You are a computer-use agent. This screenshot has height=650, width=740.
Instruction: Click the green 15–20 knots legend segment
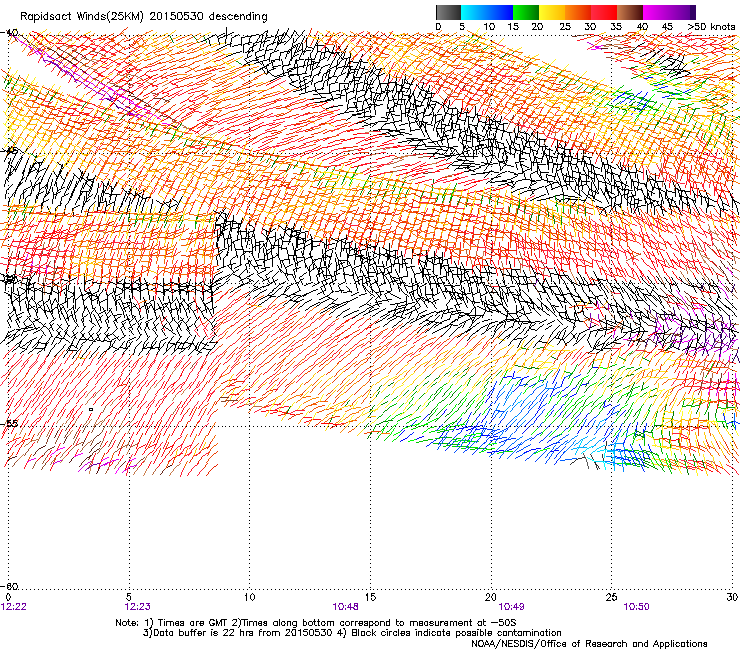coord(526,12)
